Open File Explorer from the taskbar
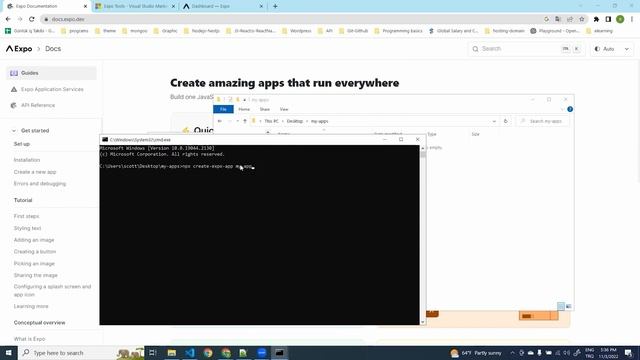The width and height of the screenshot is (640, 360). (172, 353)
